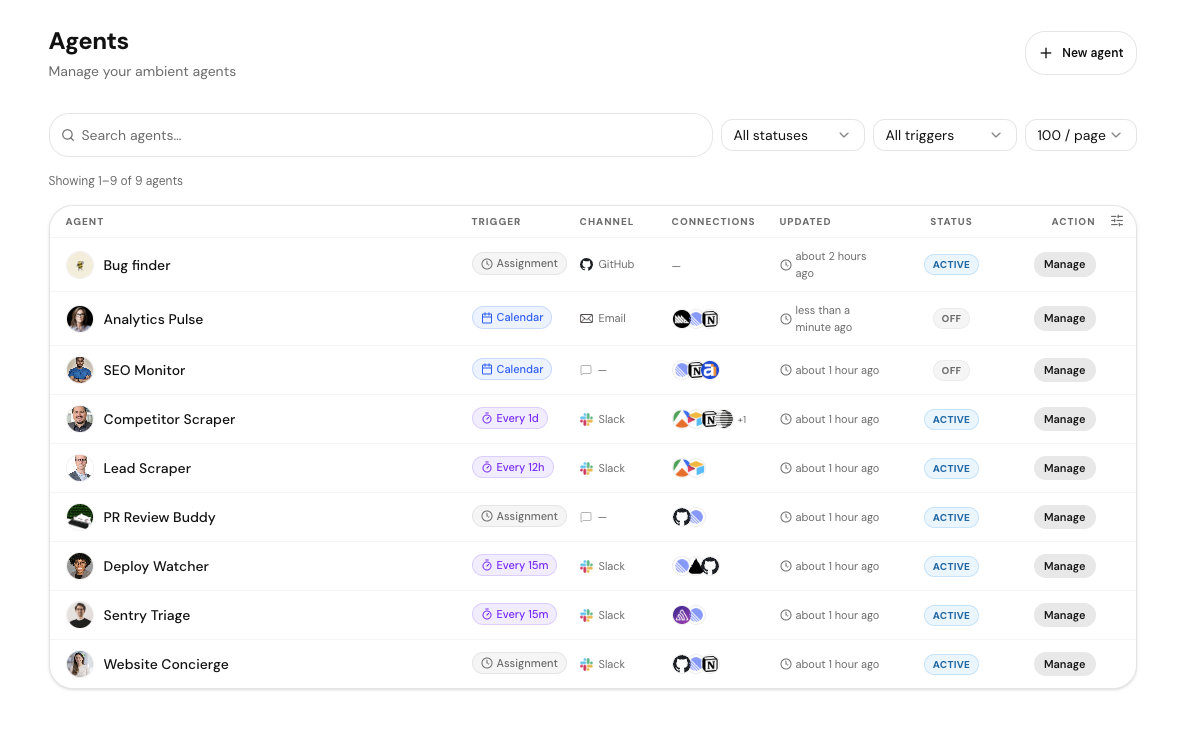Click the Sentry connection icon for Sentry Triage

click(x=682, y=615)
